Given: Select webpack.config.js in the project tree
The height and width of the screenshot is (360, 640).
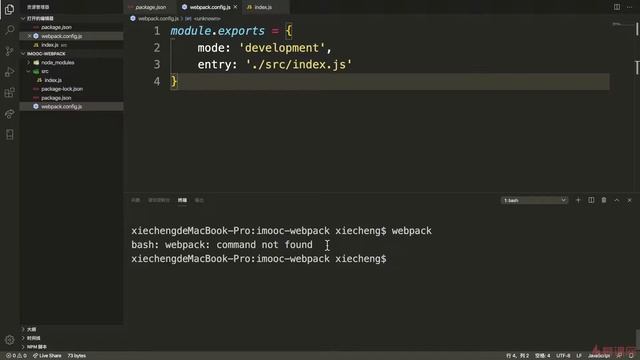Looking at the screenshot, I should click(71, 107).
